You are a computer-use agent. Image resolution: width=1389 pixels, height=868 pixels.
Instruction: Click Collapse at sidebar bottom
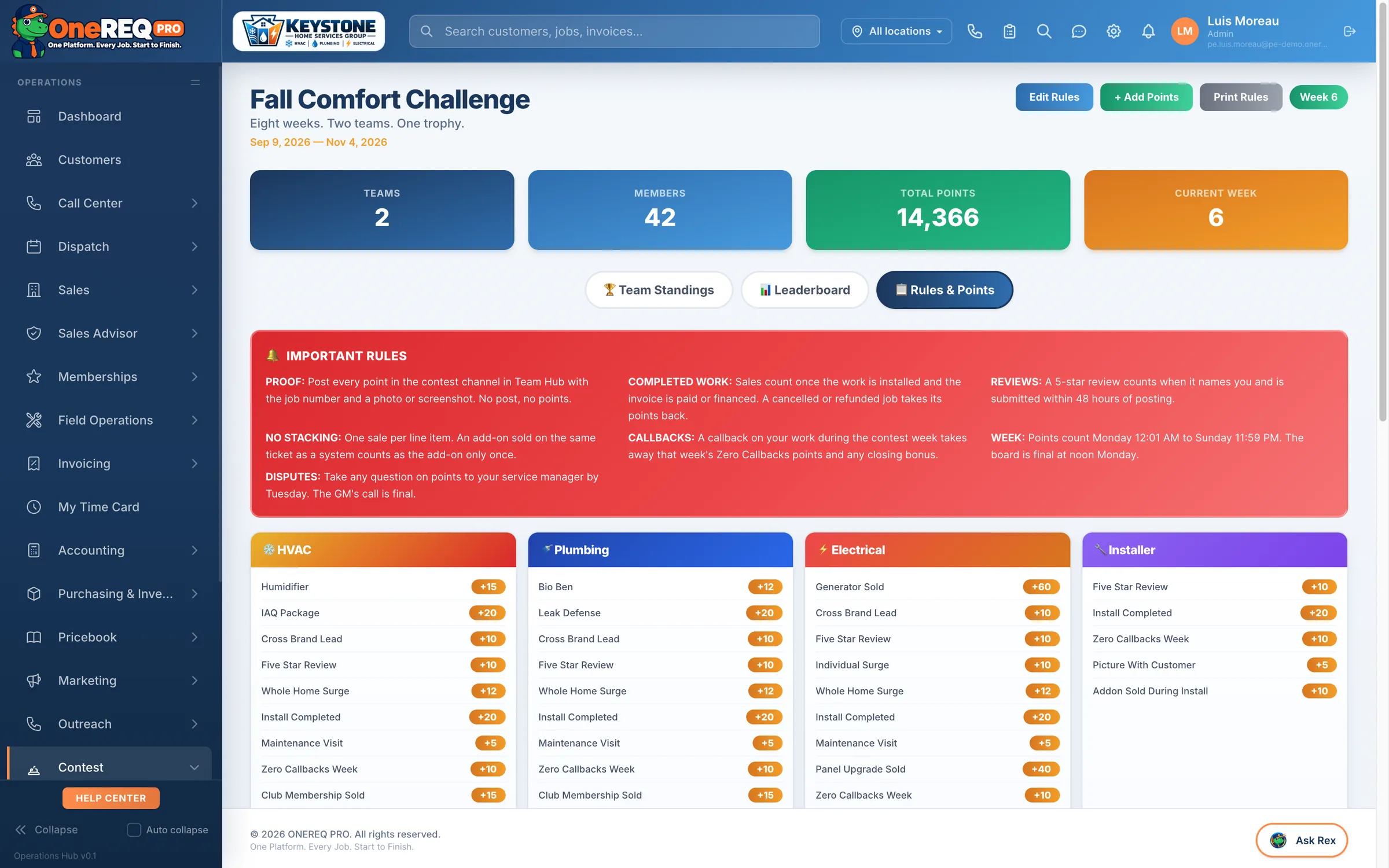tap(46, 830)
